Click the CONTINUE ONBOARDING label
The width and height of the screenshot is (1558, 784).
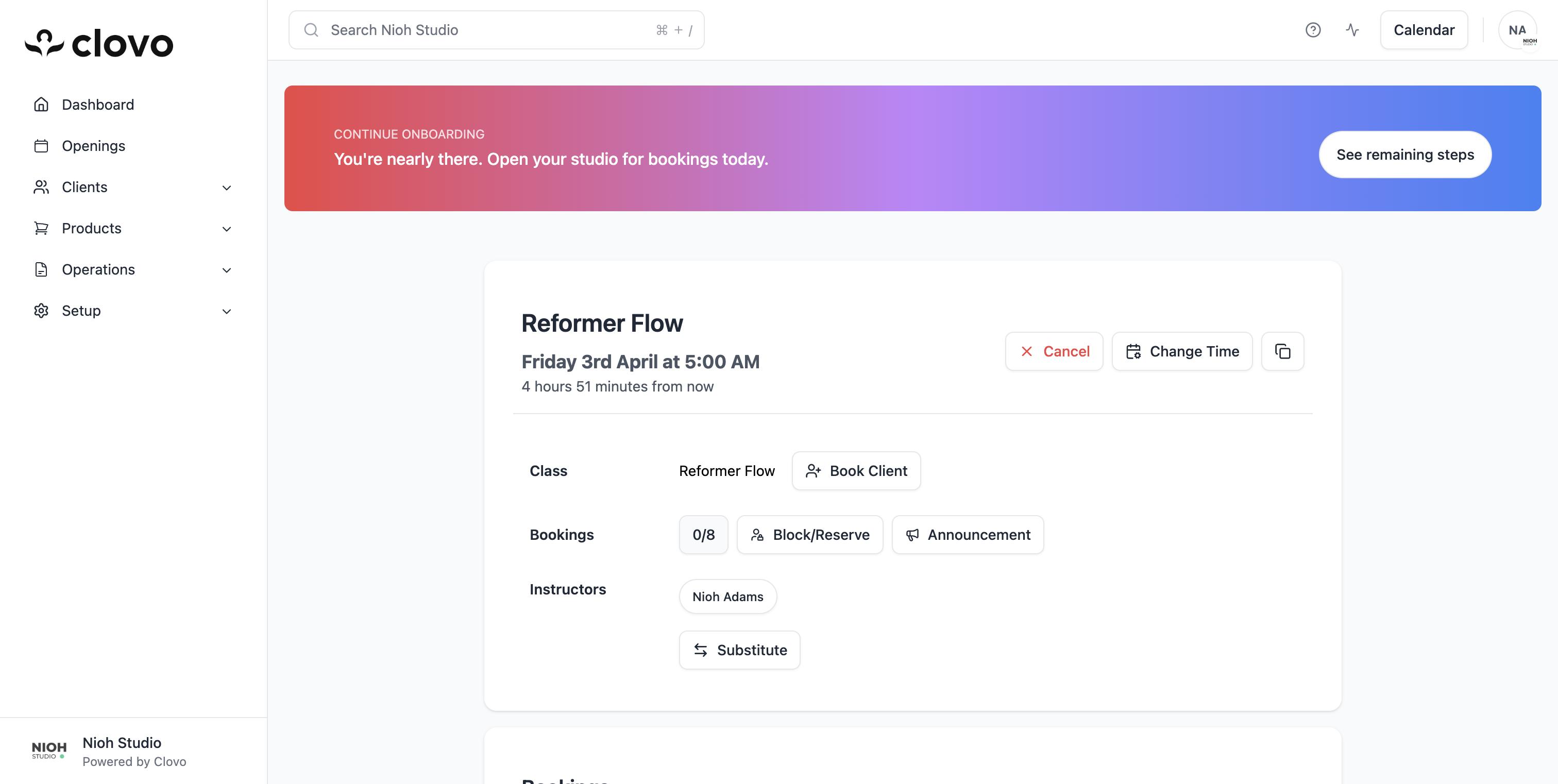pos(409,134)
